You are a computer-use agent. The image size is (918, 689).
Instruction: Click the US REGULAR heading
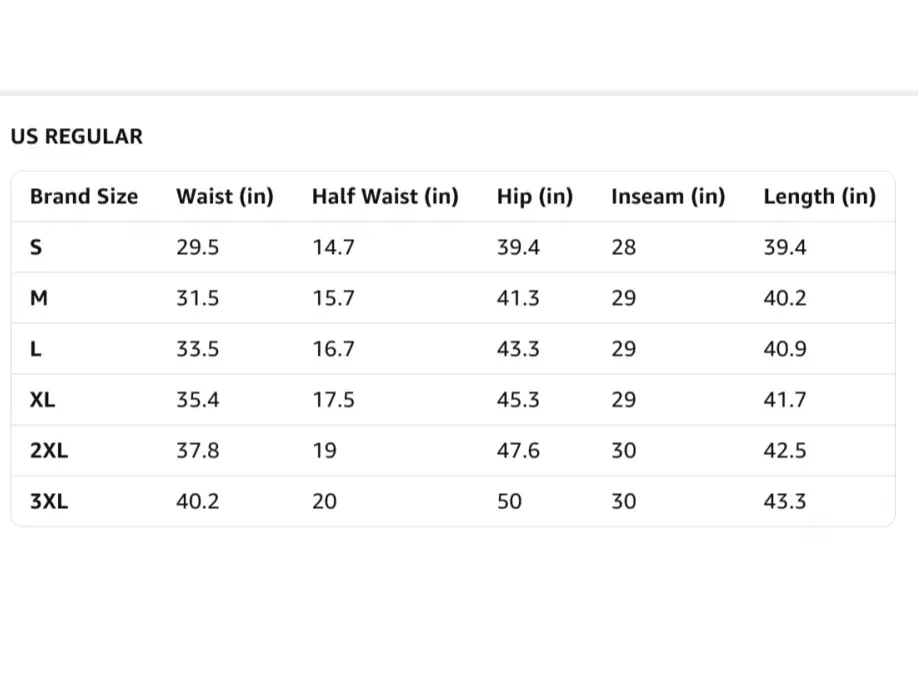pyautogui.click(x=77, y=137)
